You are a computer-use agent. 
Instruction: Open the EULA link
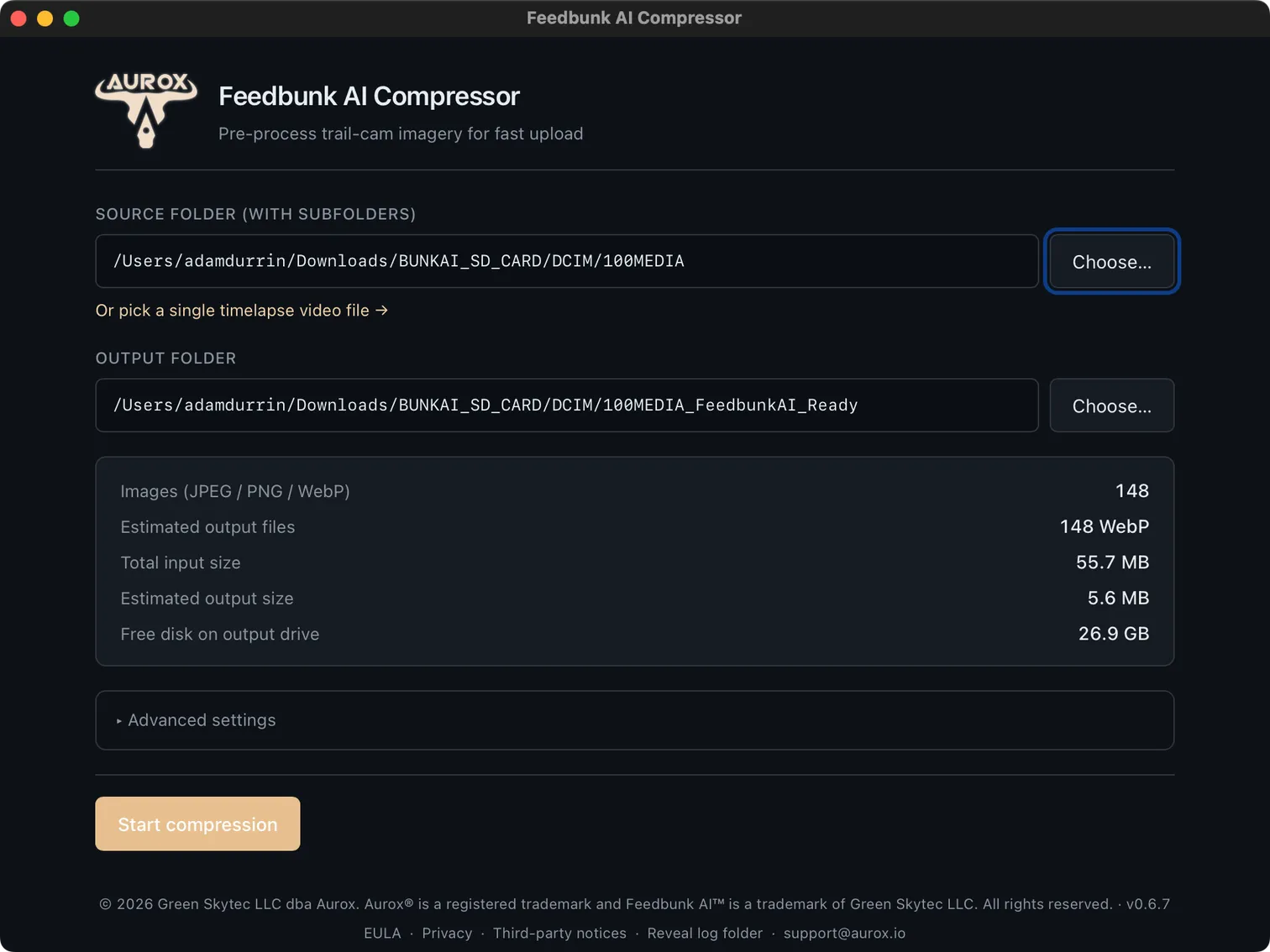tap(382, 933)
